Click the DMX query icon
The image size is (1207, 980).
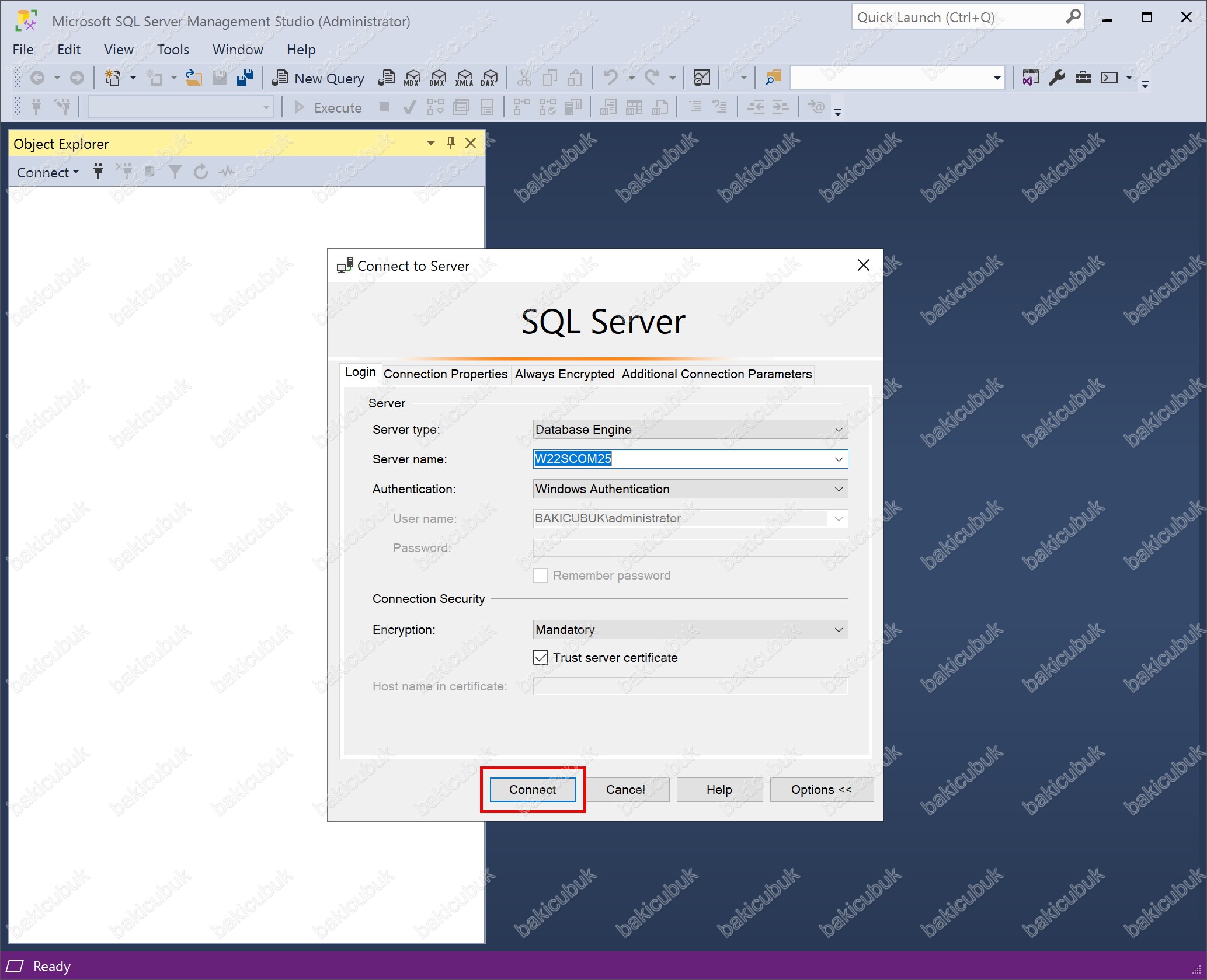[x=438, y=78]
